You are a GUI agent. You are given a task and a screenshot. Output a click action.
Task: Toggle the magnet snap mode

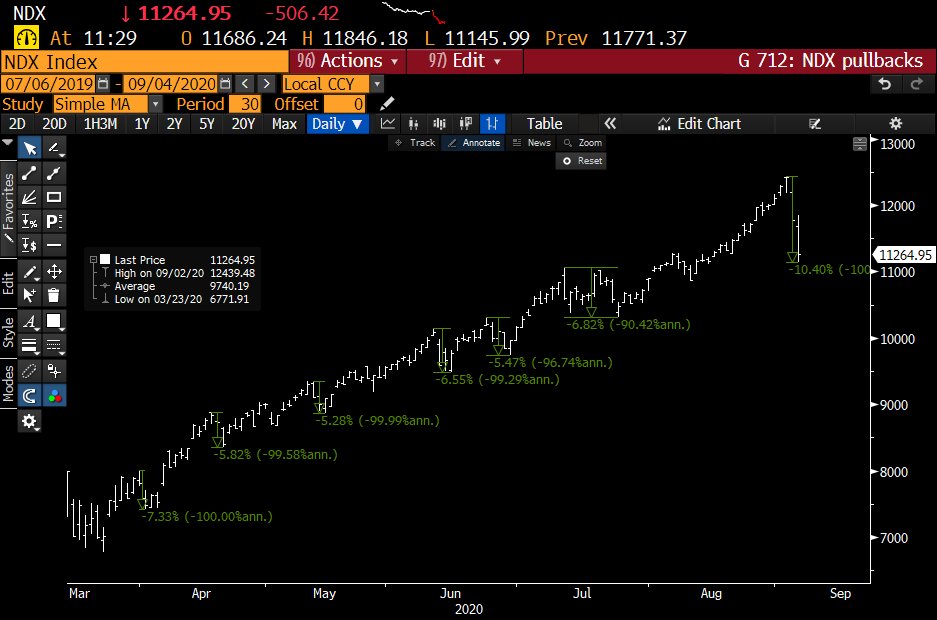click(x=29, y=395)
